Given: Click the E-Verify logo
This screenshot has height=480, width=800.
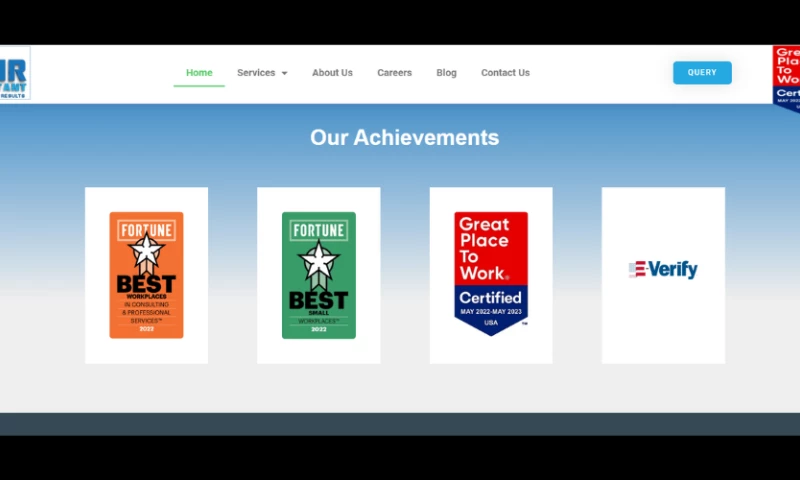Looking at the screenshot, I should click(663, 270).
